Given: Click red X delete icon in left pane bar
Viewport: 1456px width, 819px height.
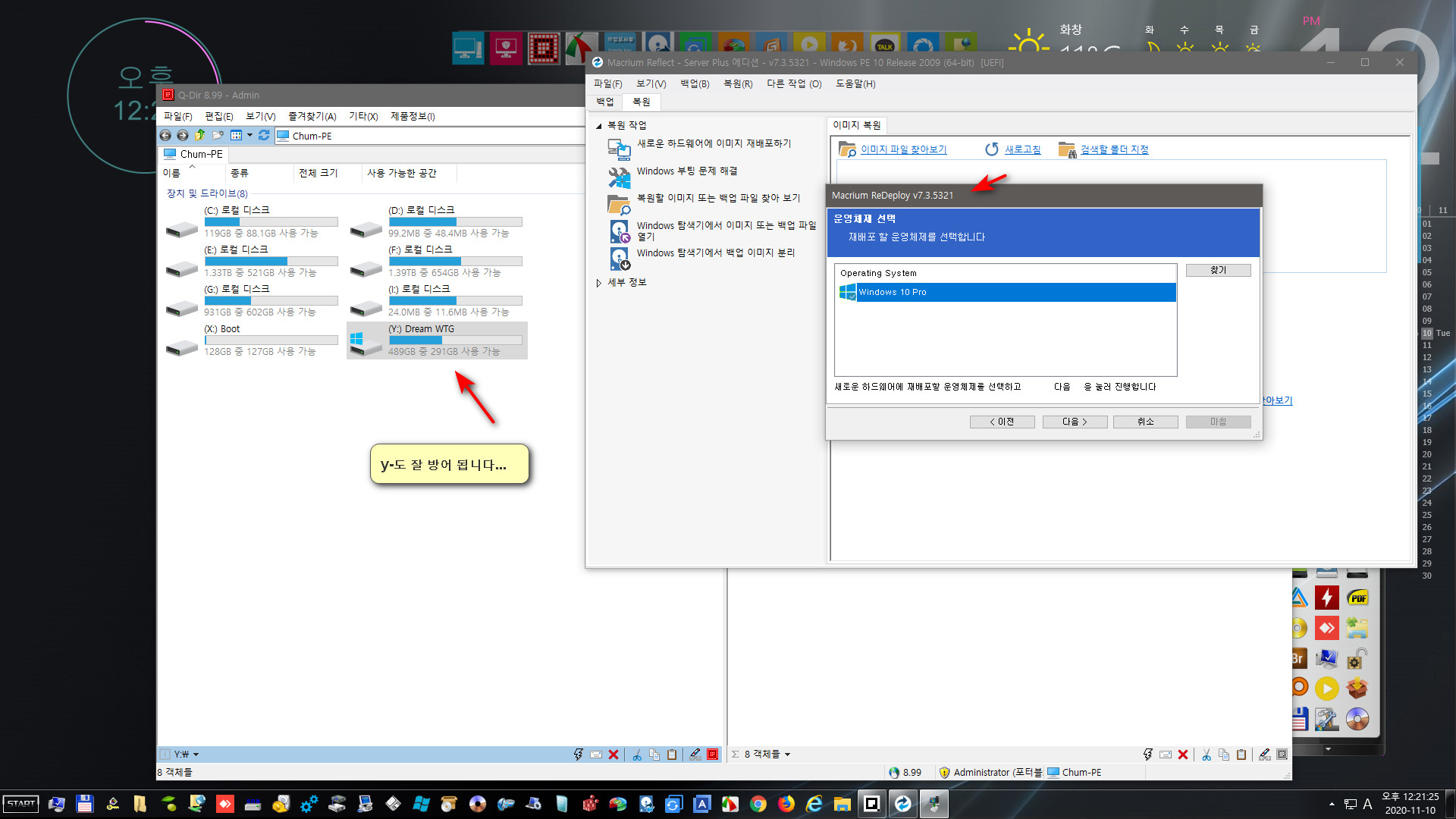Looking at the screenshot, I should click(613, 755).
